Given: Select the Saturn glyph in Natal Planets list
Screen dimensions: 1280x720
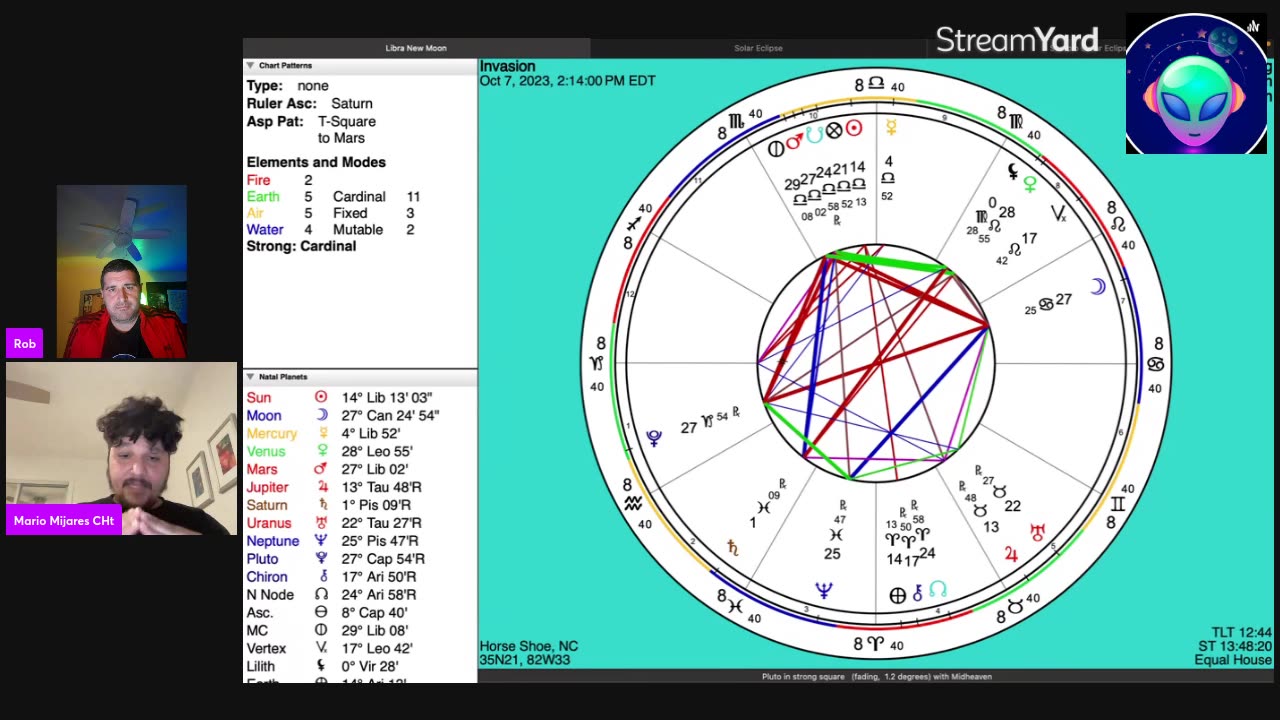Looking at the screenshot, I should click(x=321, y=505).
